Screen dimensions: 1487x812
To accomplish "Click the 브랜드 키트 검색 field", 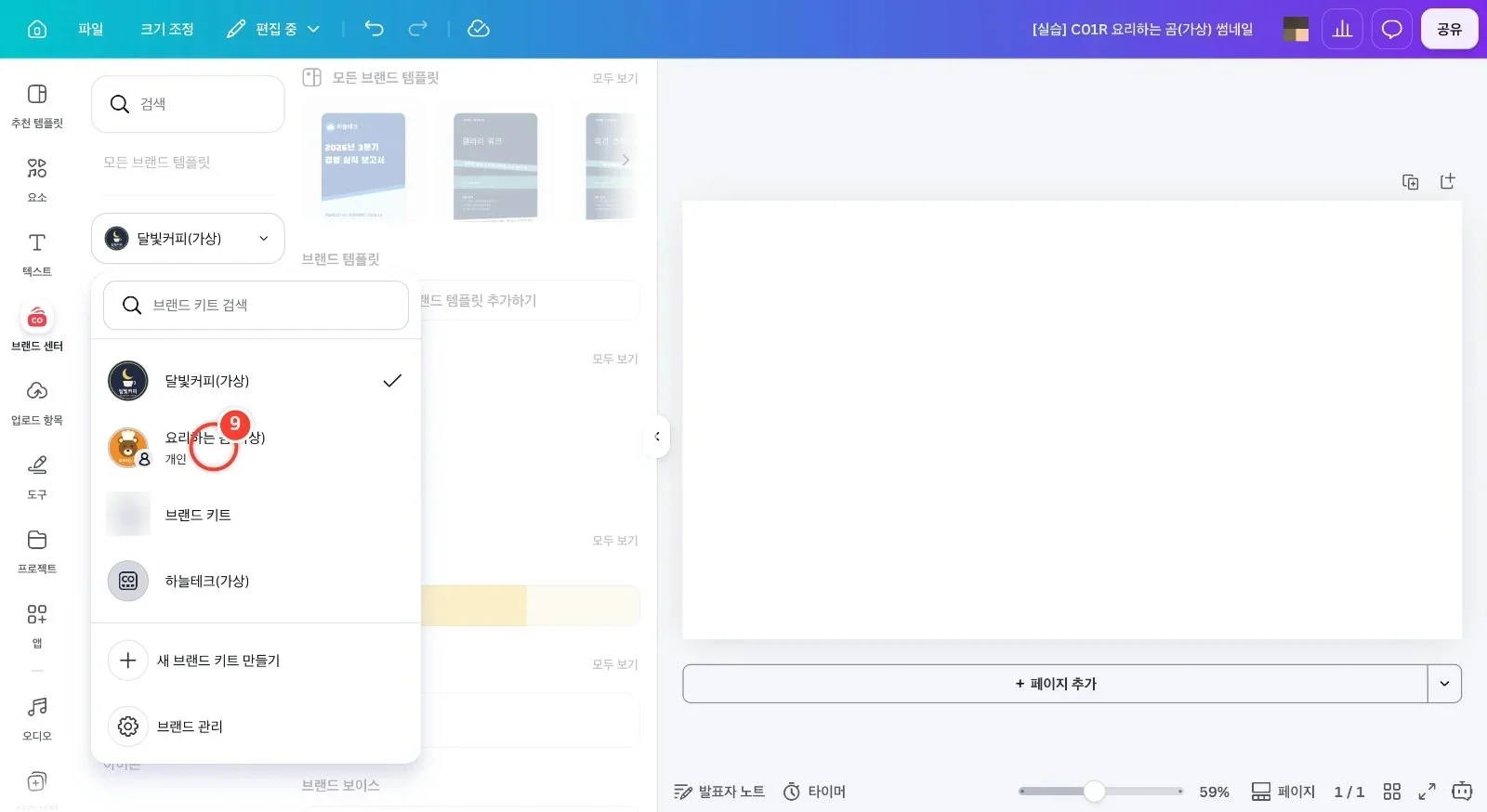I will click(x=256, y=306).
